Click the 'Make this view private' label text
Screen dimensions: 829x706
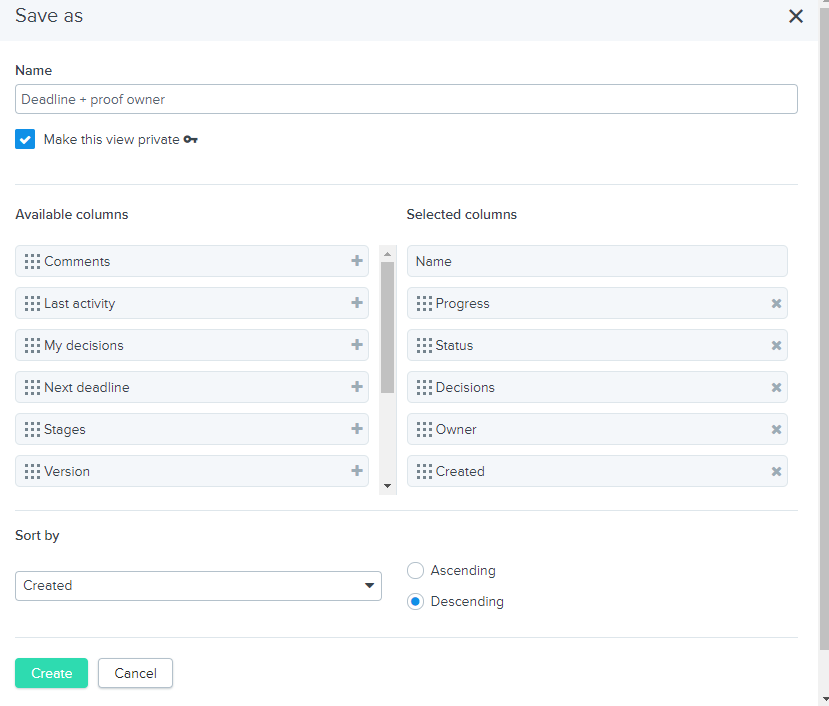(x=112, y=140)
